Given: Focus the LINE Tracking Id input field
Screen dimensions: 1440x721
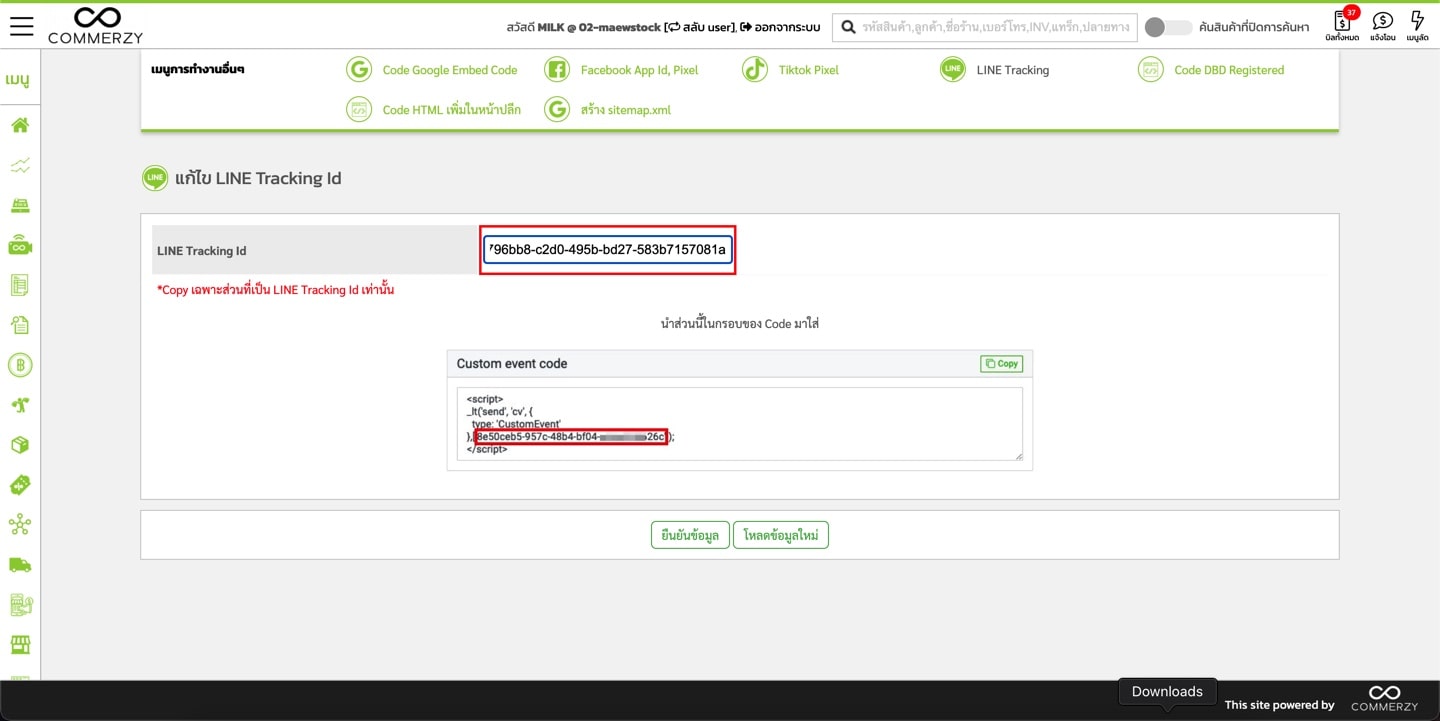Looking at the screenshot, I should tap(608, 250).
